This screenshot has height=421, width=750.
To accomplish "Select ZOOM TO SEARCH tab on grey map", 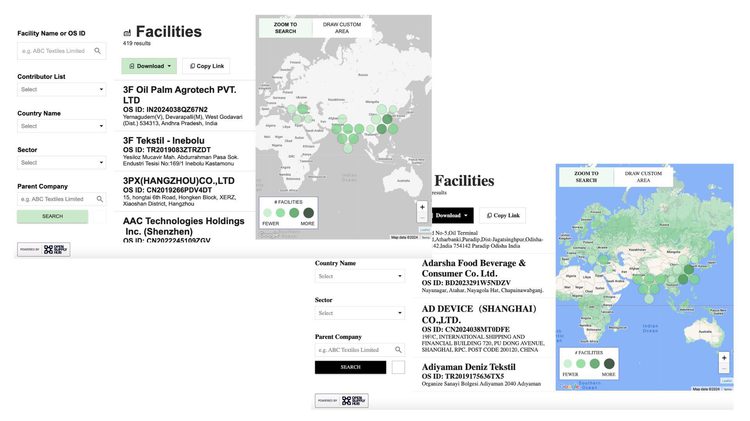I will [286, 28].
